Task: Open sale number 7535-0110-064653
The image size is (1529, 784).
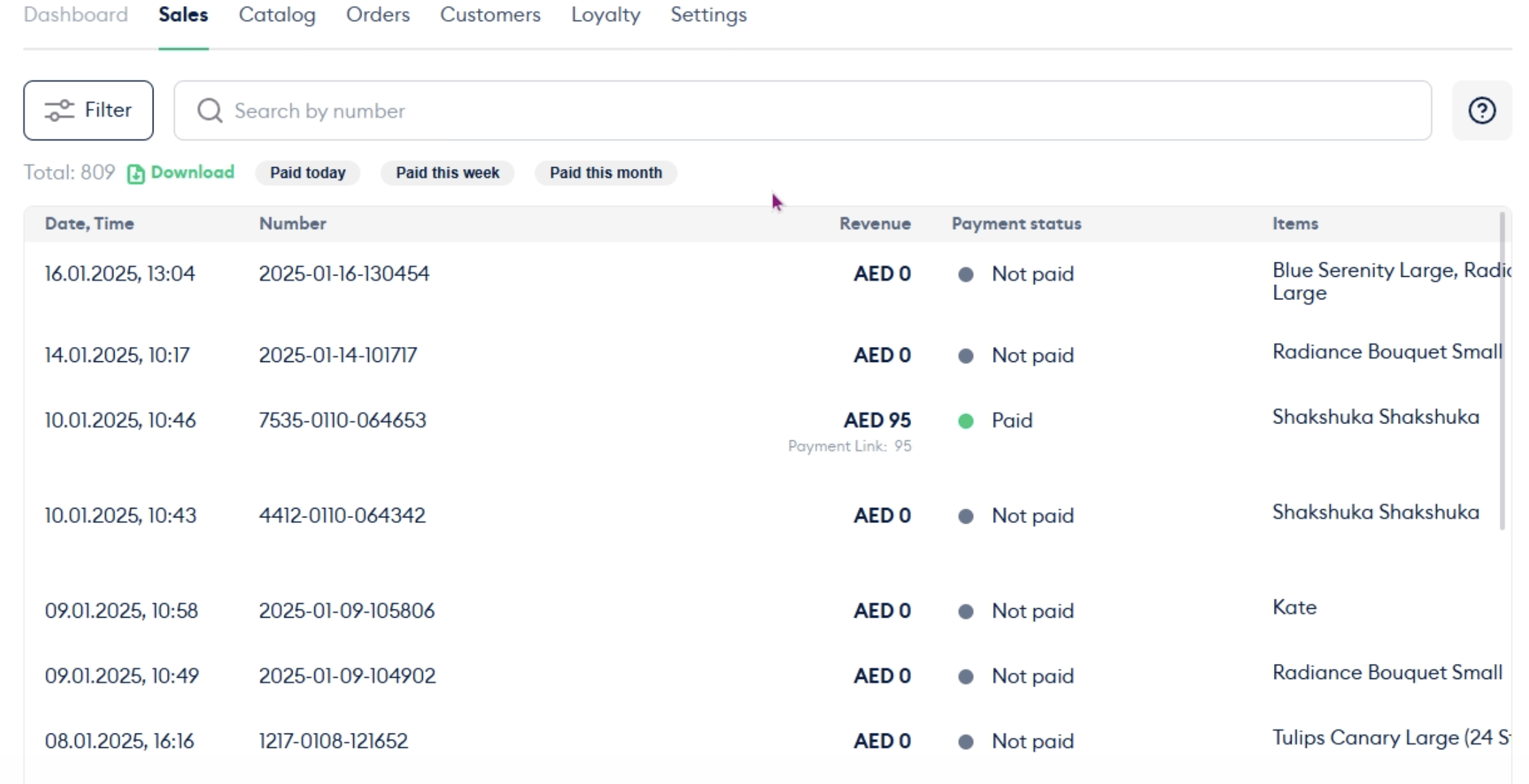Action: [x=342, y=421]
